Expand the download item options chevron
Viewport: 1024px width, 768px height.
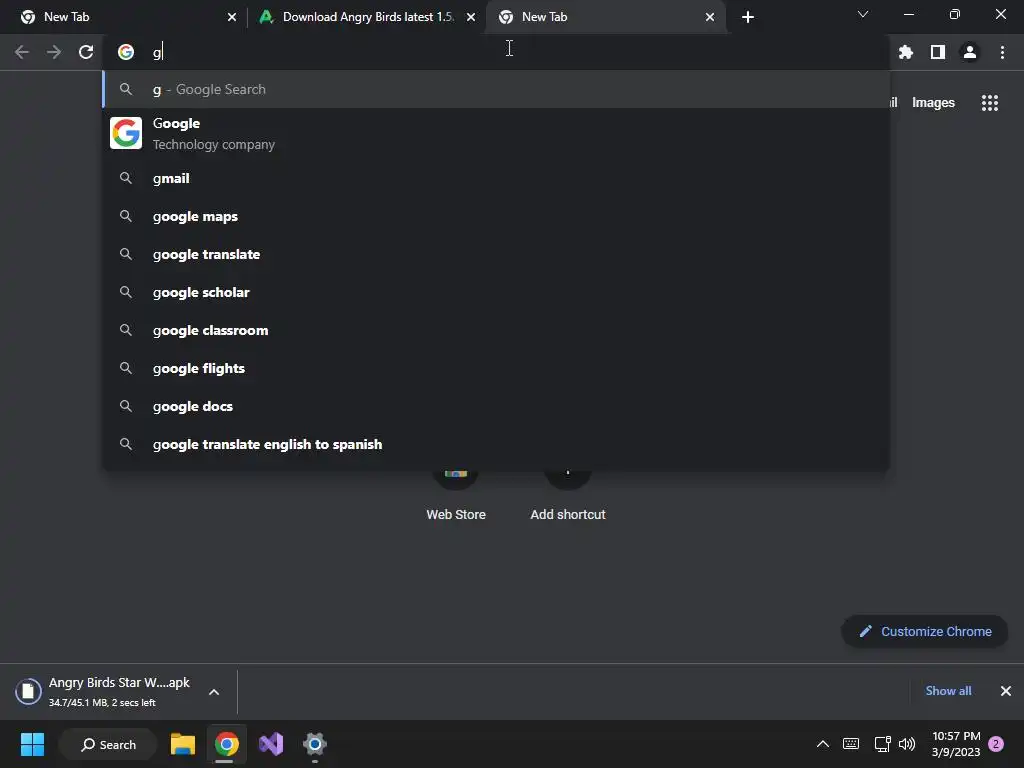214,692
